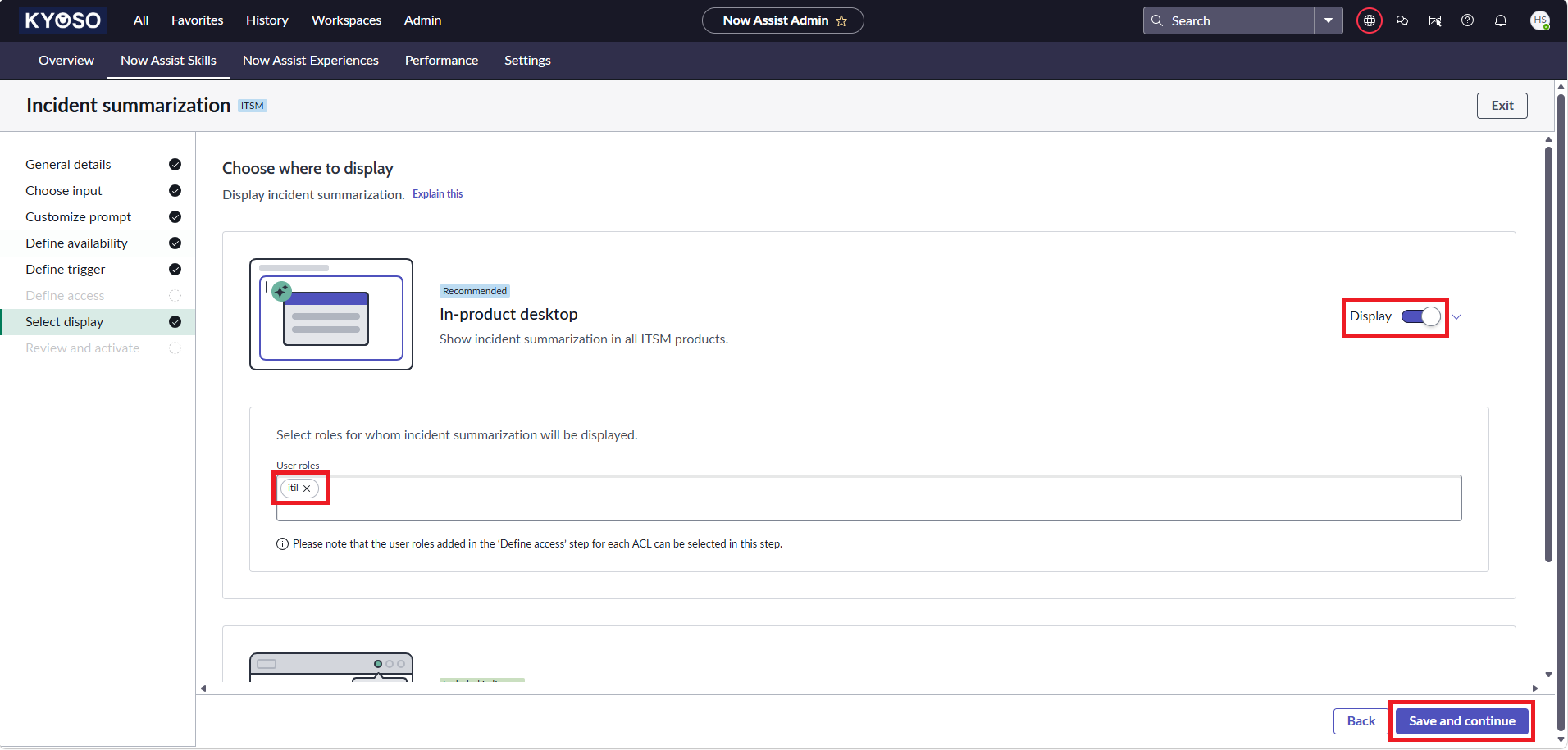This screenshot has height=750, width=1568.
Task: Go to the Define trigger step
Action: pos(66,270)
